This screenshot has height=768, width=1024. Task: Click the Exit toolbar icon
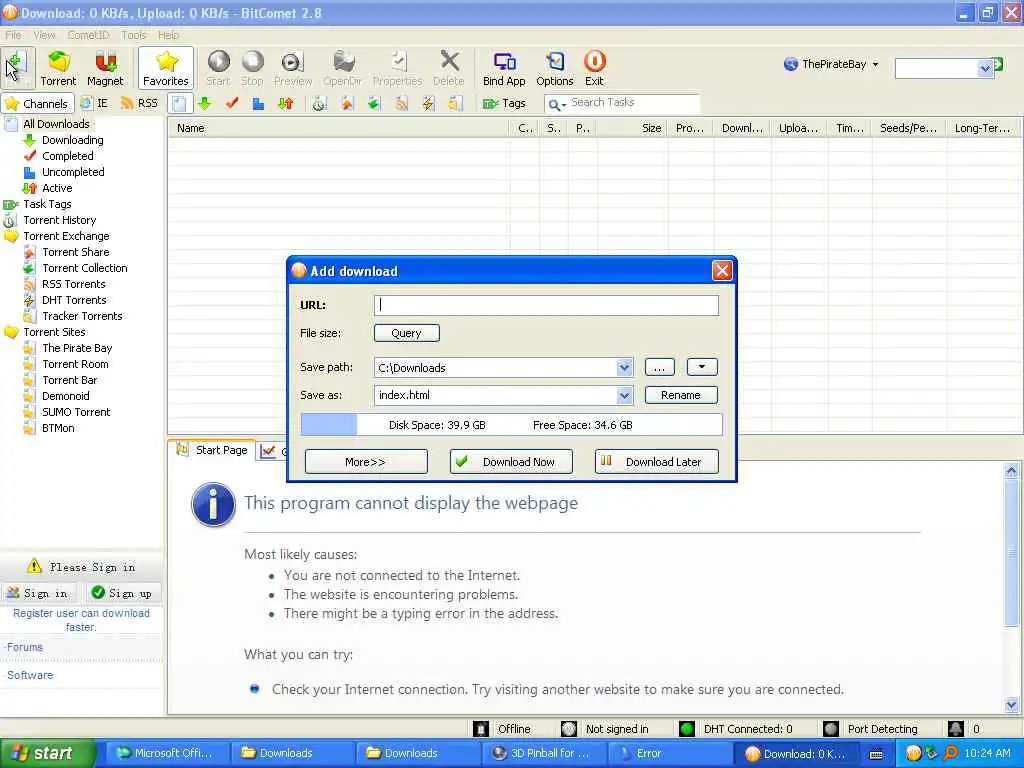pos(594,68)
